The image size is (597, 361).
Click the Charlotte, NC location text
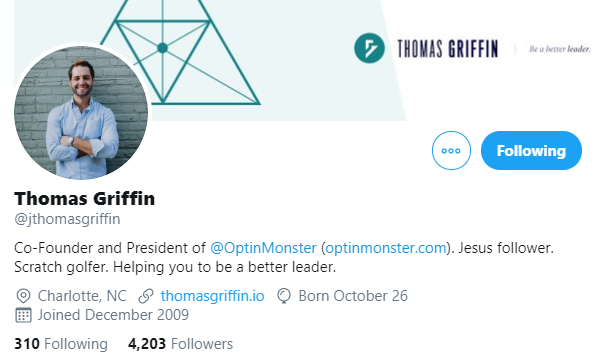tap(82, 296)
